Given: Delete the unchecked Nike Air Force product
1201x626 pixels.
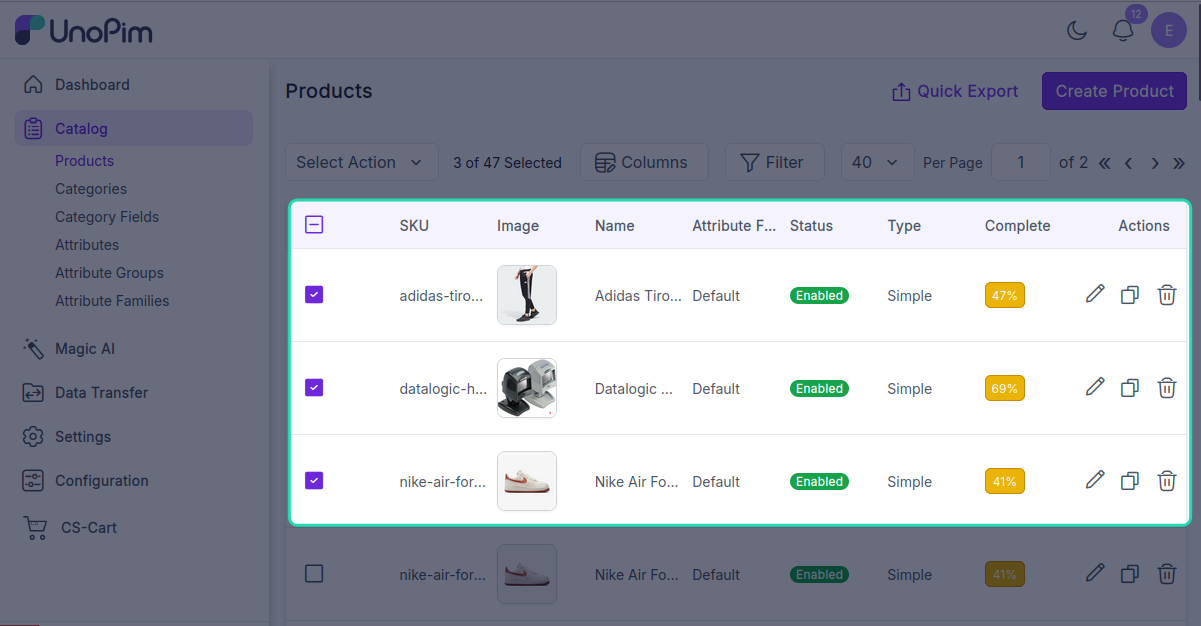Looking at the screenshot, I should click(1166, 574).
